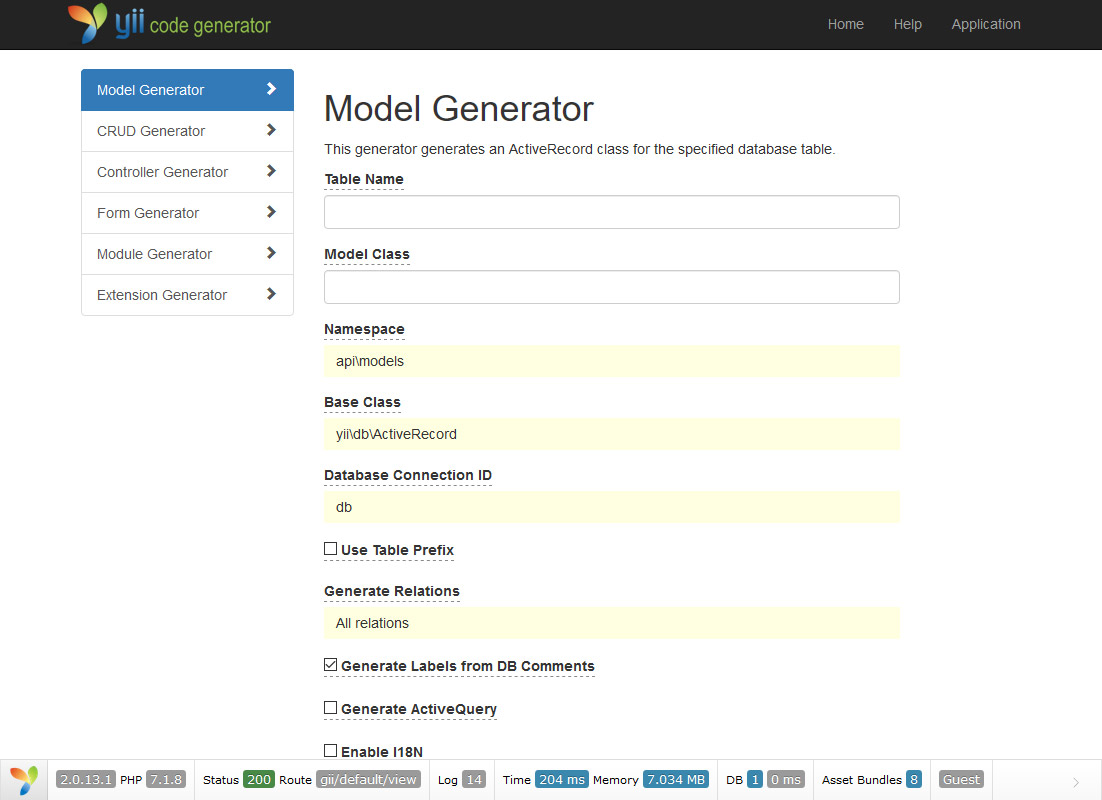Focus the Model Class input field
Image resolution: width=1102 pixels, height=800 pixels.
pyautogui.click(x=611, y=287)
